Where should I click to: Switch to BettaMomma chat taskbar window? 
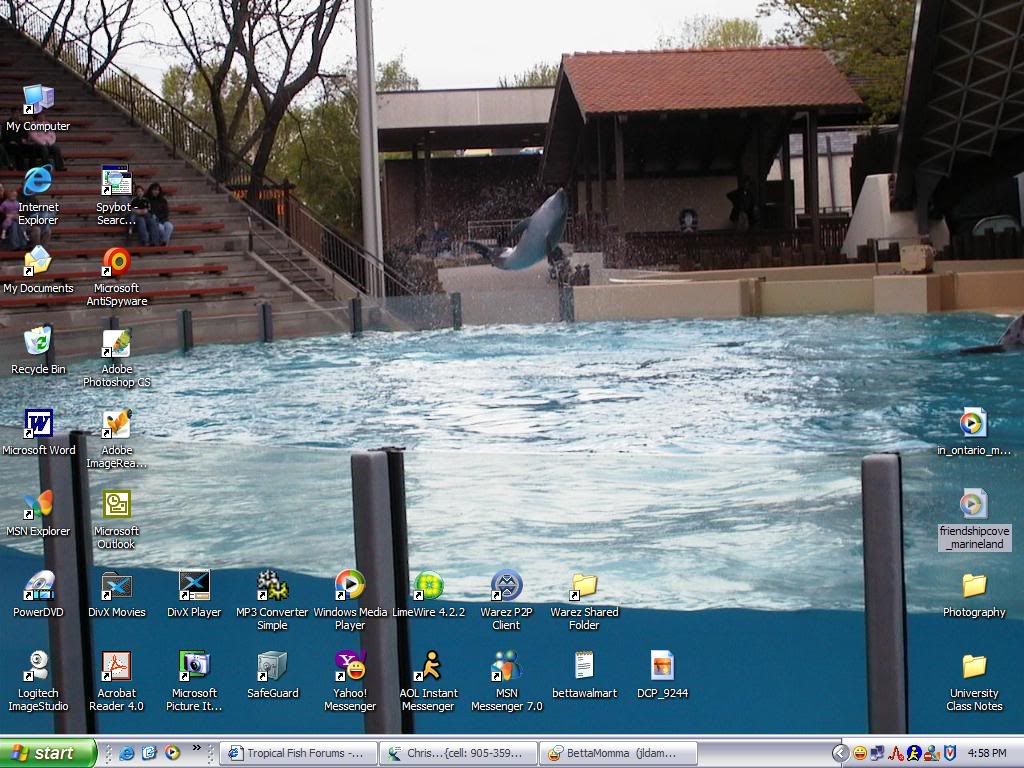point(618,753)
